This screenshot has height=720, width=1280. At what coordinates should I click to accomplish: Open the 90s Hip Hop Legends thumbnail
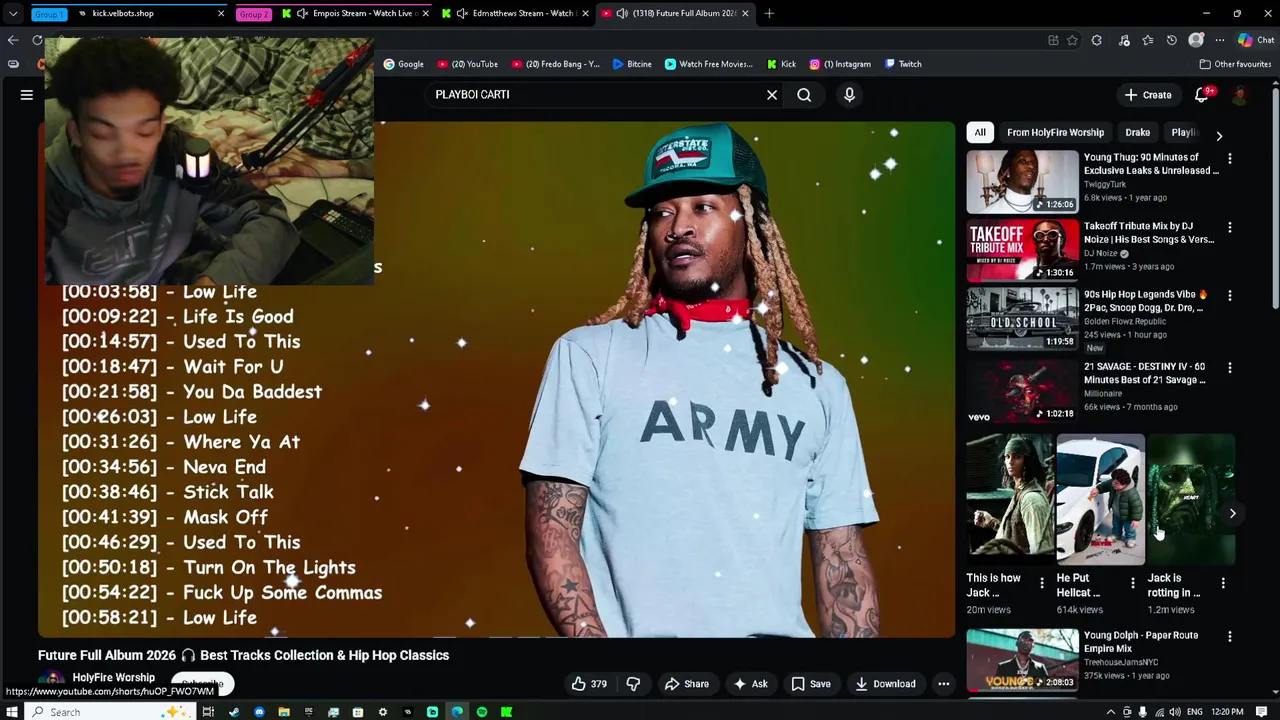click(1022, 318)
